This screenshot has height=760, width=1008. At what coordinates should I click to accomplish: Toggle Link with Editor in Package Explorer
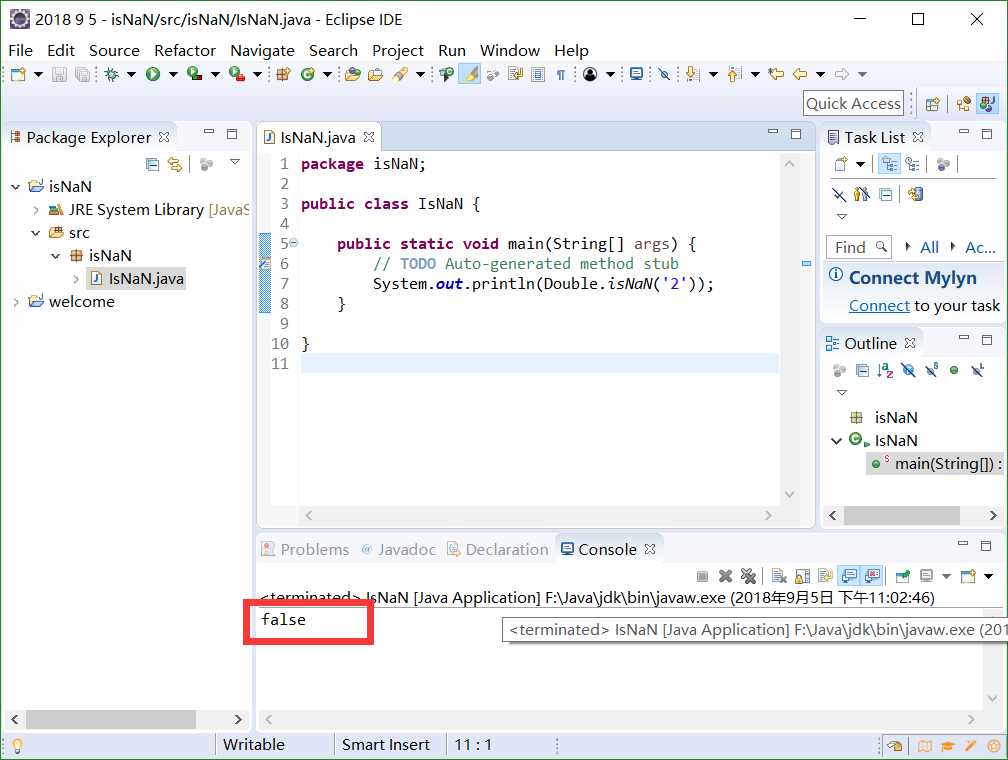[x=175, y=165]
